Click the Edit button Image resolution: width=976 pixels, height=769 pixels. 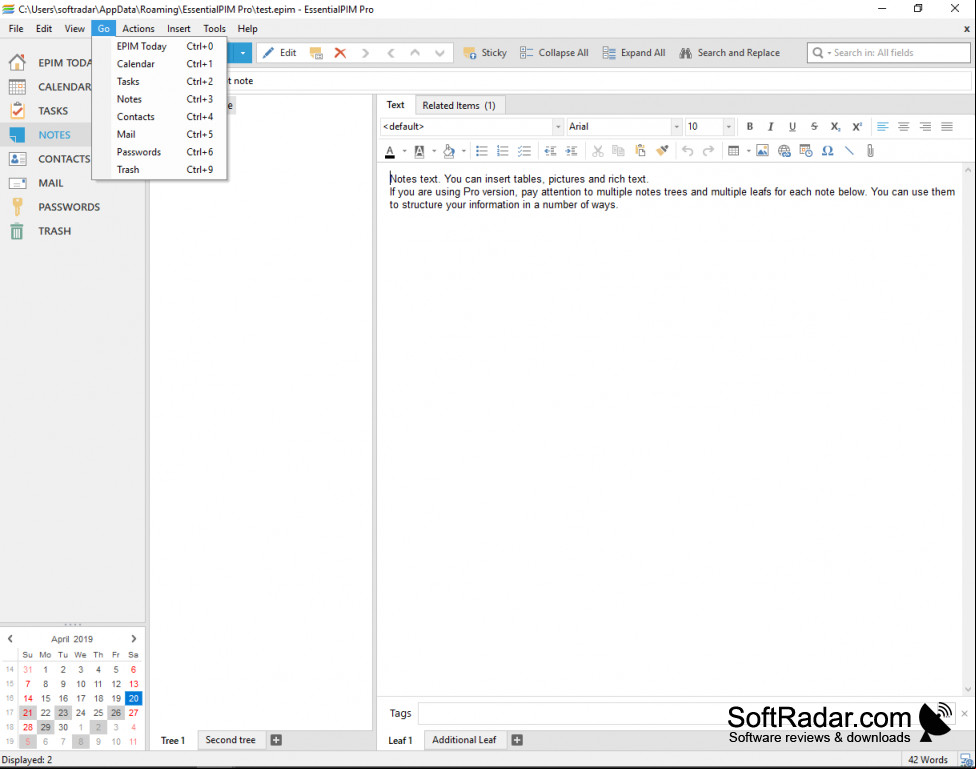279,53
